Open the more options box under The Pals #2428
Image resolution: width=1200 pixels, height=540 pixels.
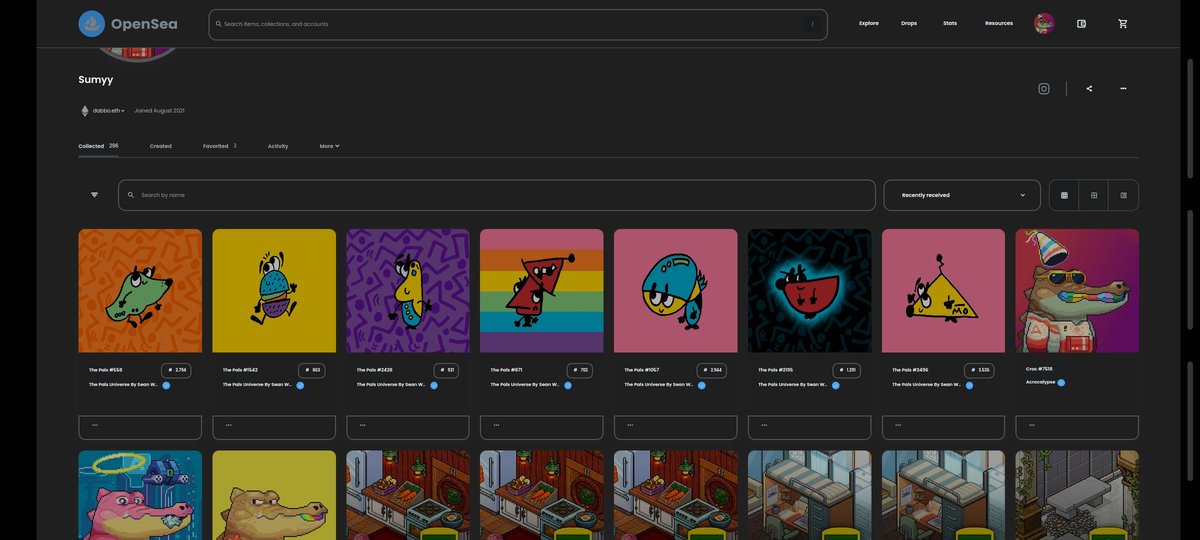coord(408,428)
